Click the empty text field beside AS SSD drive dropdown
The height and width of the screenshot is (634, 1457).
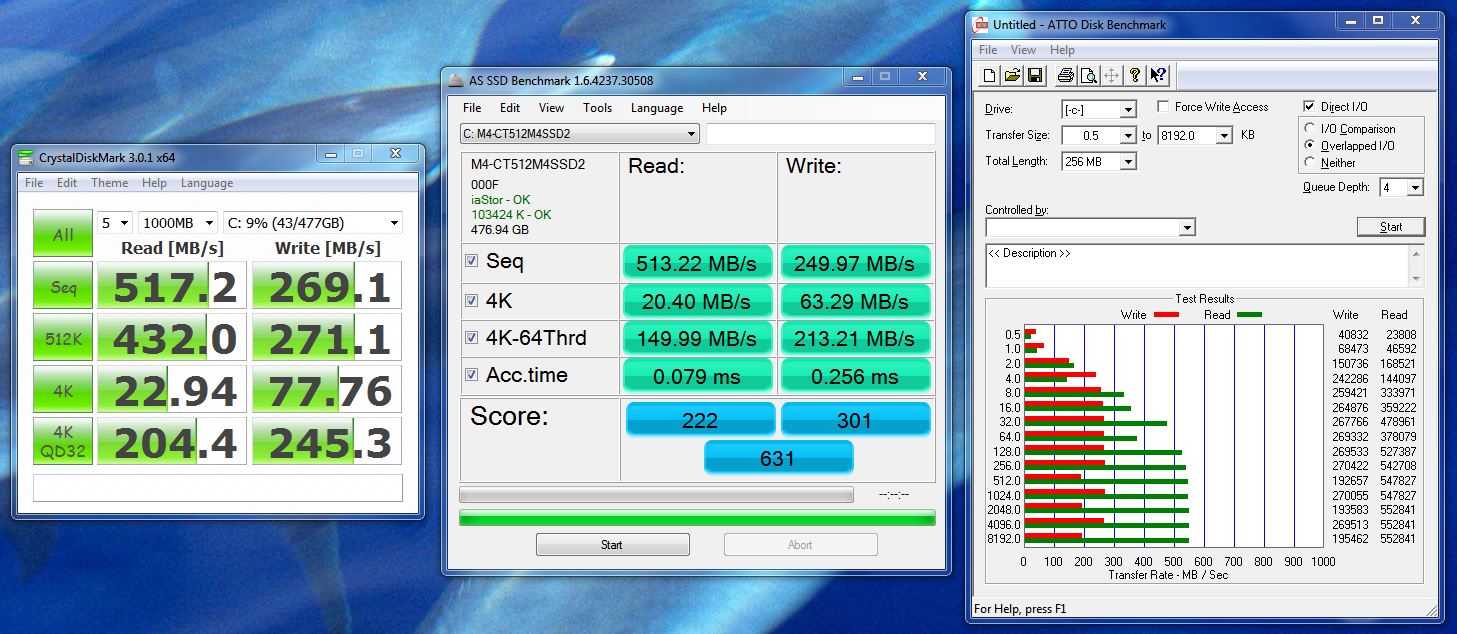pyautogui.click(x=821, y=134)
